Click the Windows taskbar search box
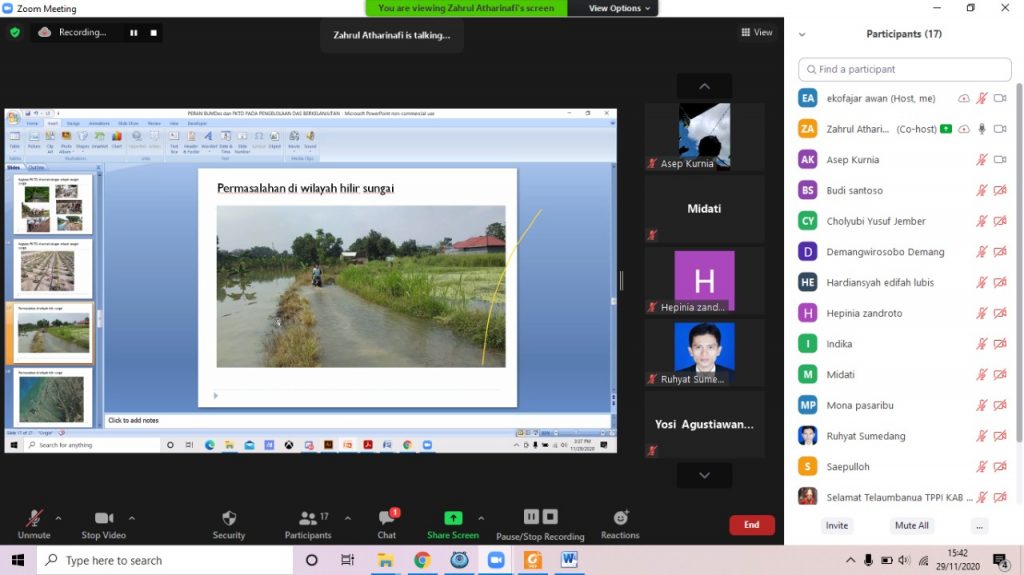The width and height of the screenshot is (1024, 575). tap(165, 560)
